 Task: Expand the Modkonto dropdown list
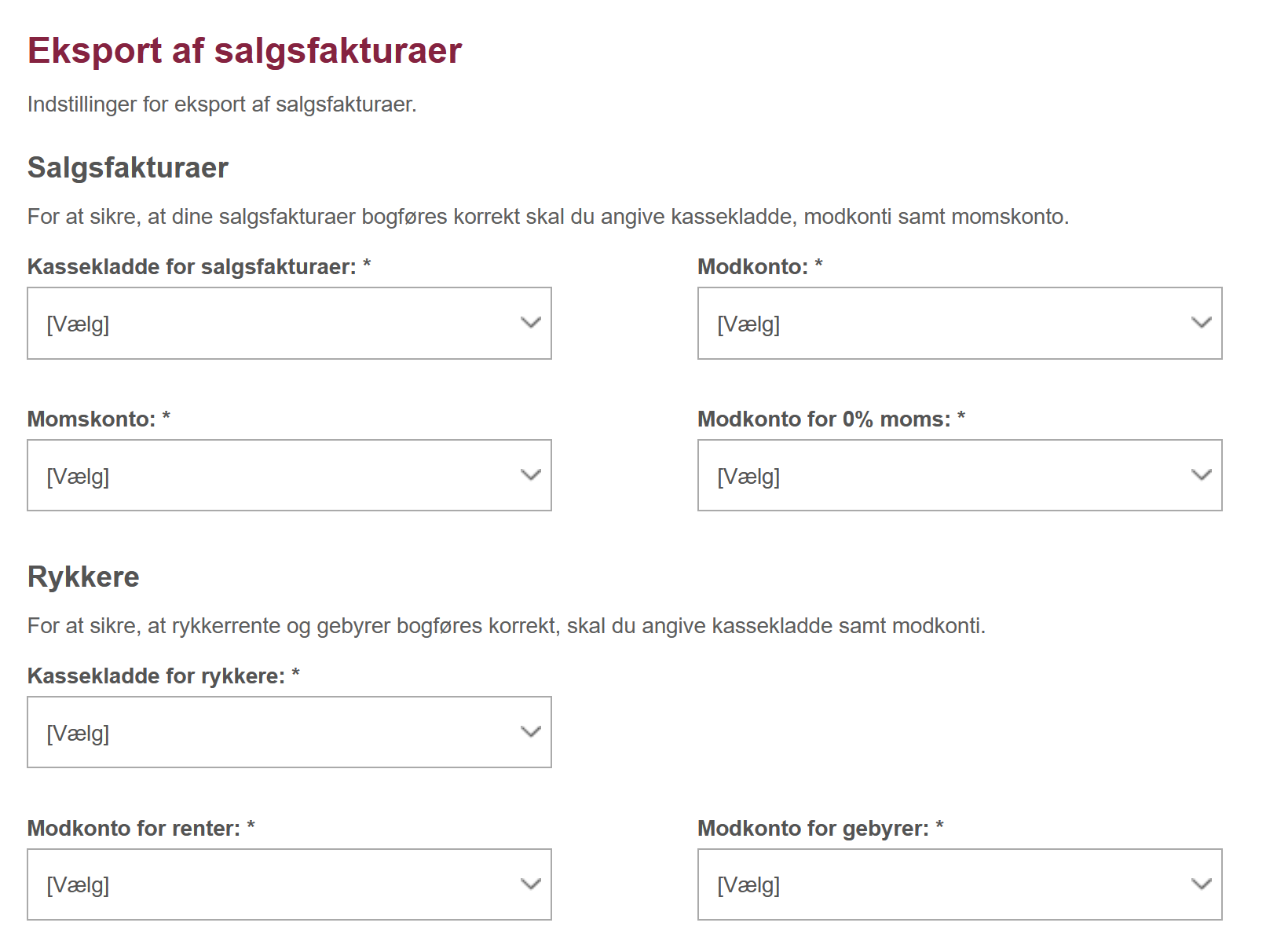point(960,323)
